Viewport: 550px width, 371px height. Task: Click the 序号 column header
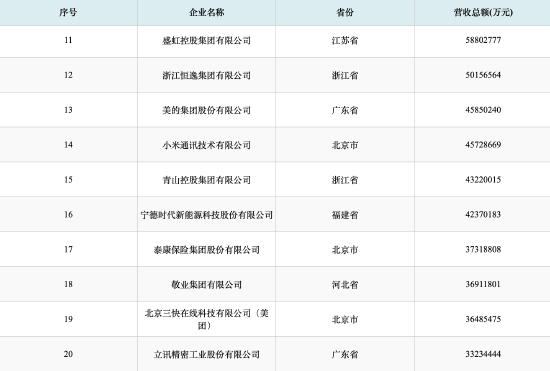(x=68, y=13)
